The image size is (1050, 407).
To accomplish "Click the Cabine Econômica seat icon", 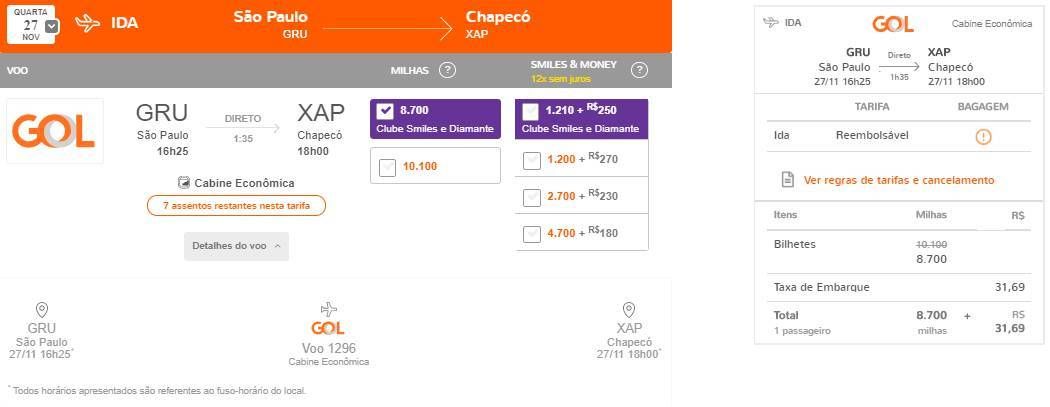I will [x=183, y=182].
